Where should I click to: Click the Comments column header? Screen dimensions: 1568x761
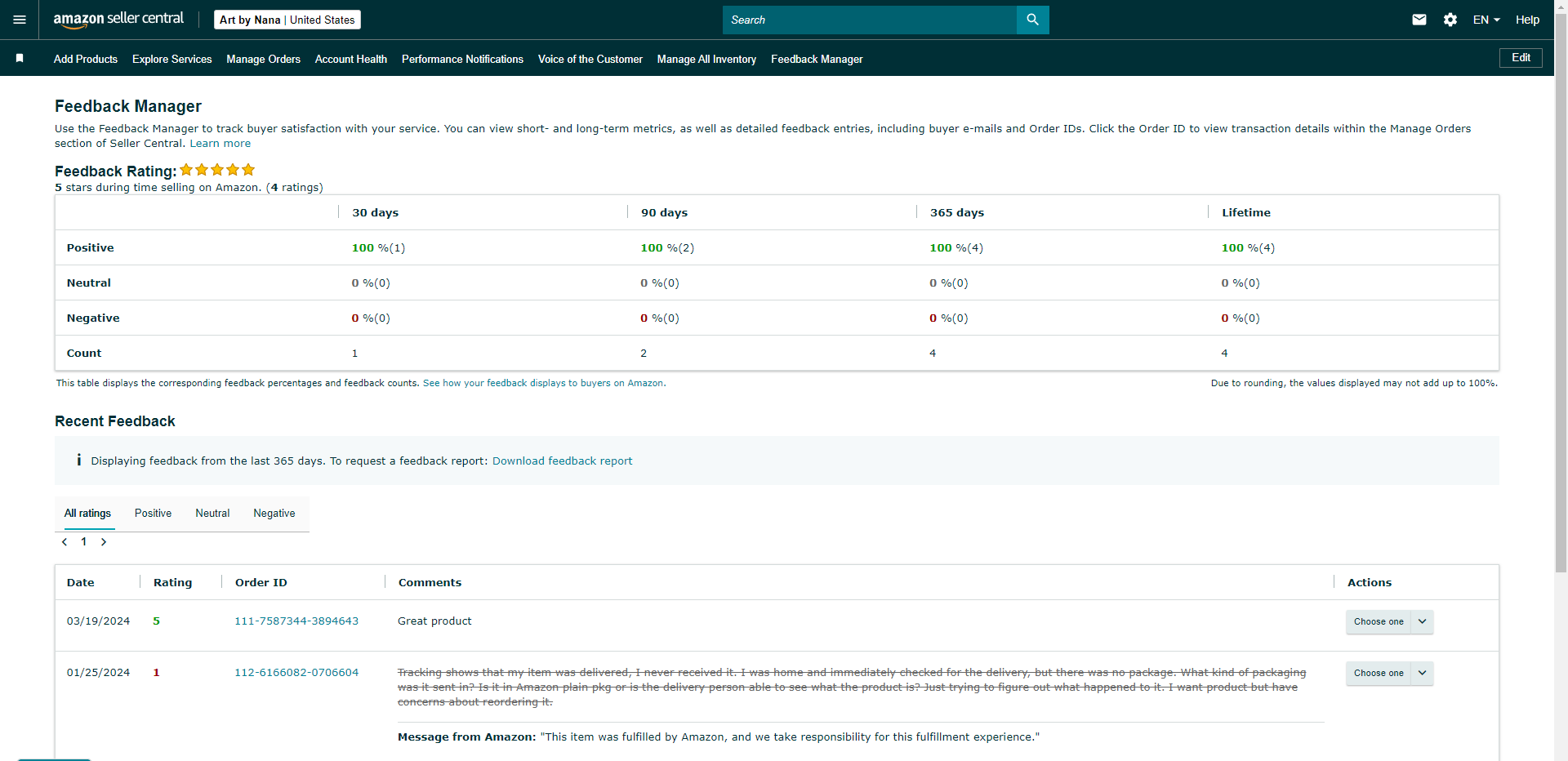point(430,582)
